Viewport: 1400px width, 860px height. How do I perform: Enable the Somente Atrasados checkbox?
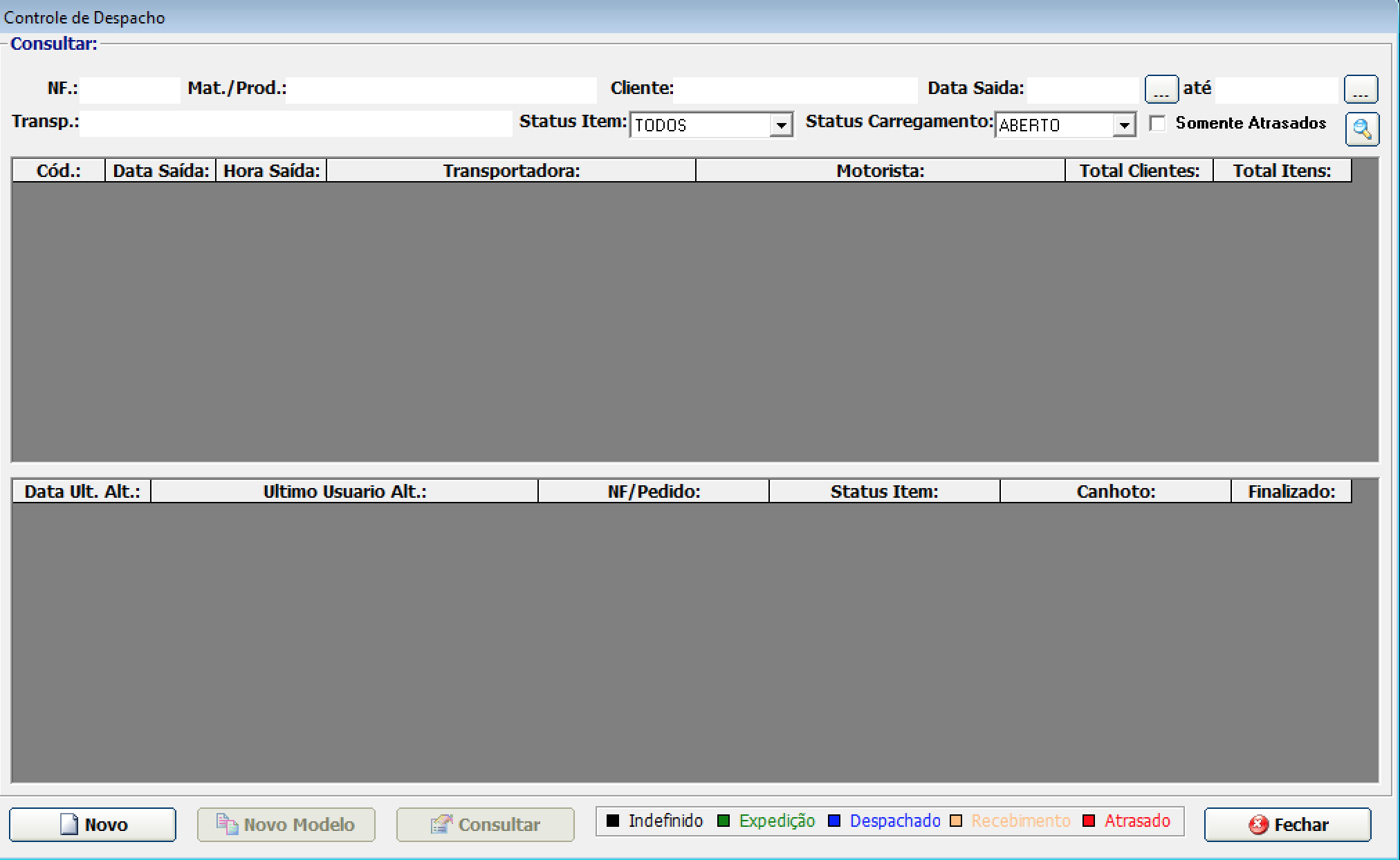click(x=1157, y=124)
